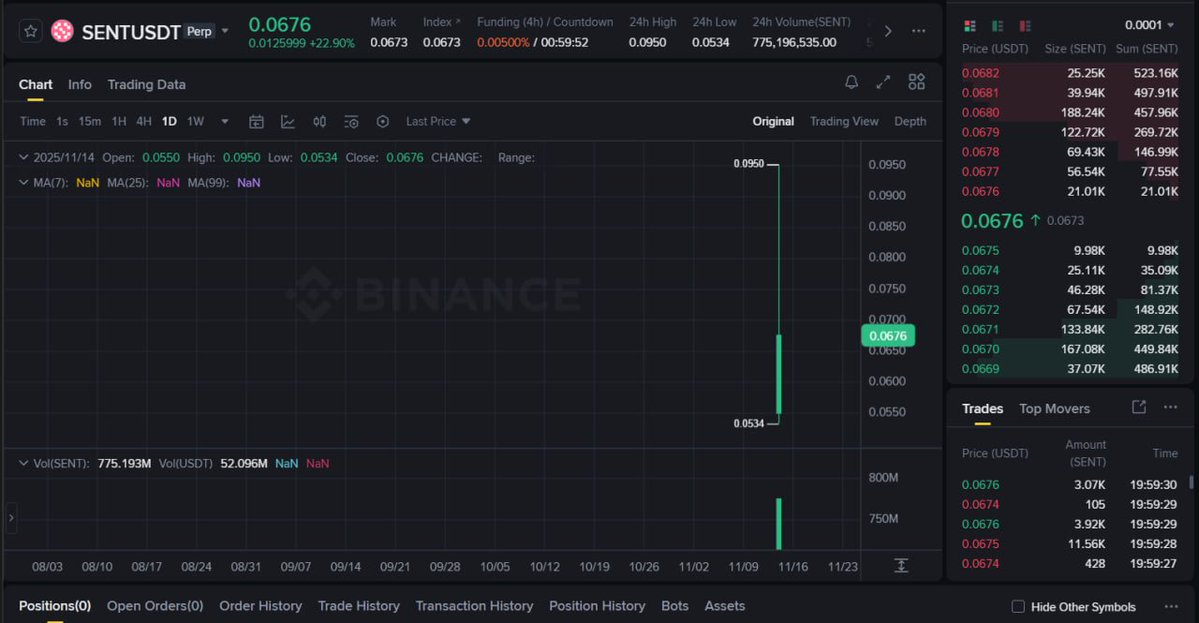Select the 15m chart interval
The height and width of the screenshot is (623, 1199).
point(89,122)
